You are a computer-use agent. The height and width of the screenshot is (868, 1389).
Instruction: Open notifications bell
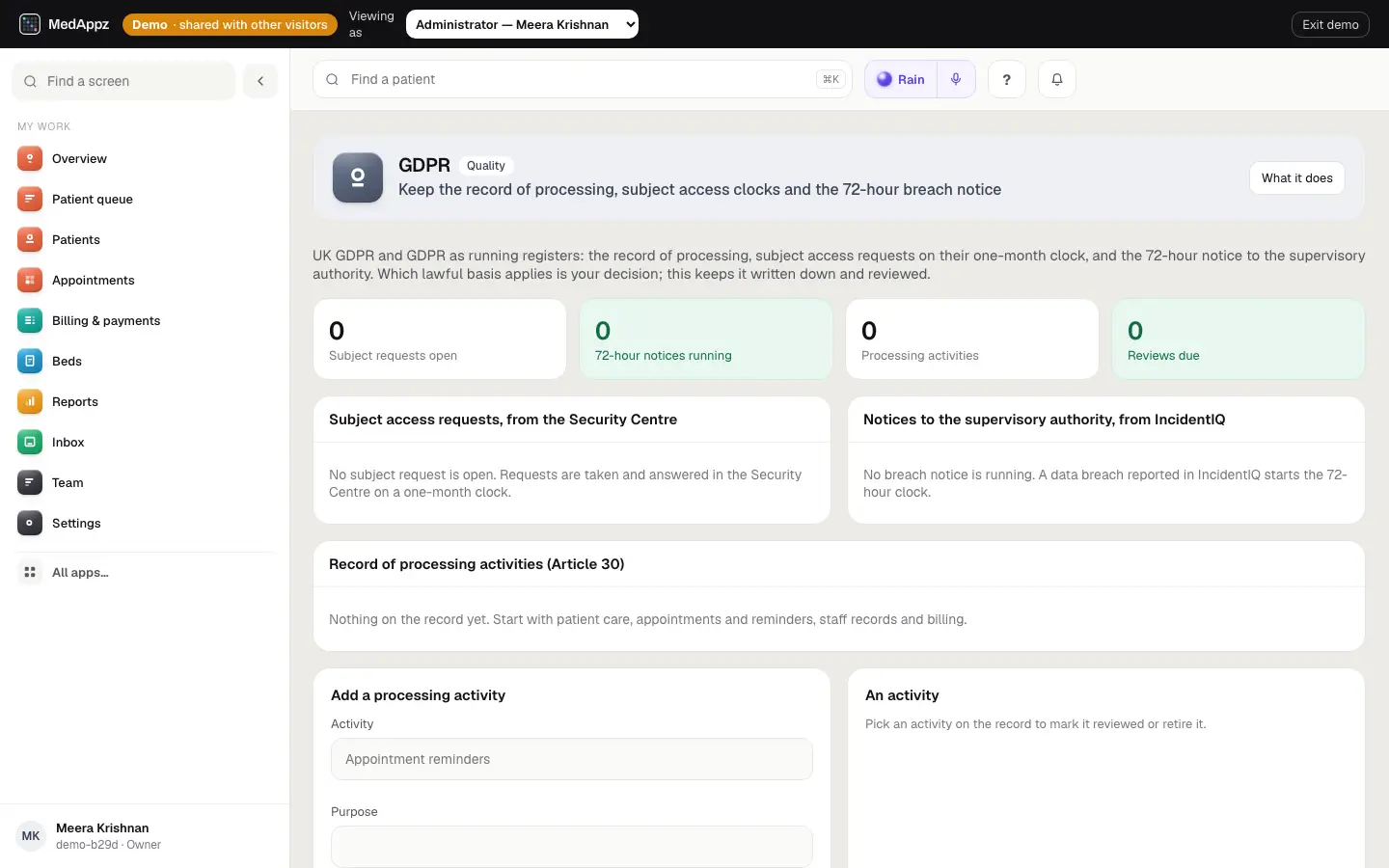1057,79
